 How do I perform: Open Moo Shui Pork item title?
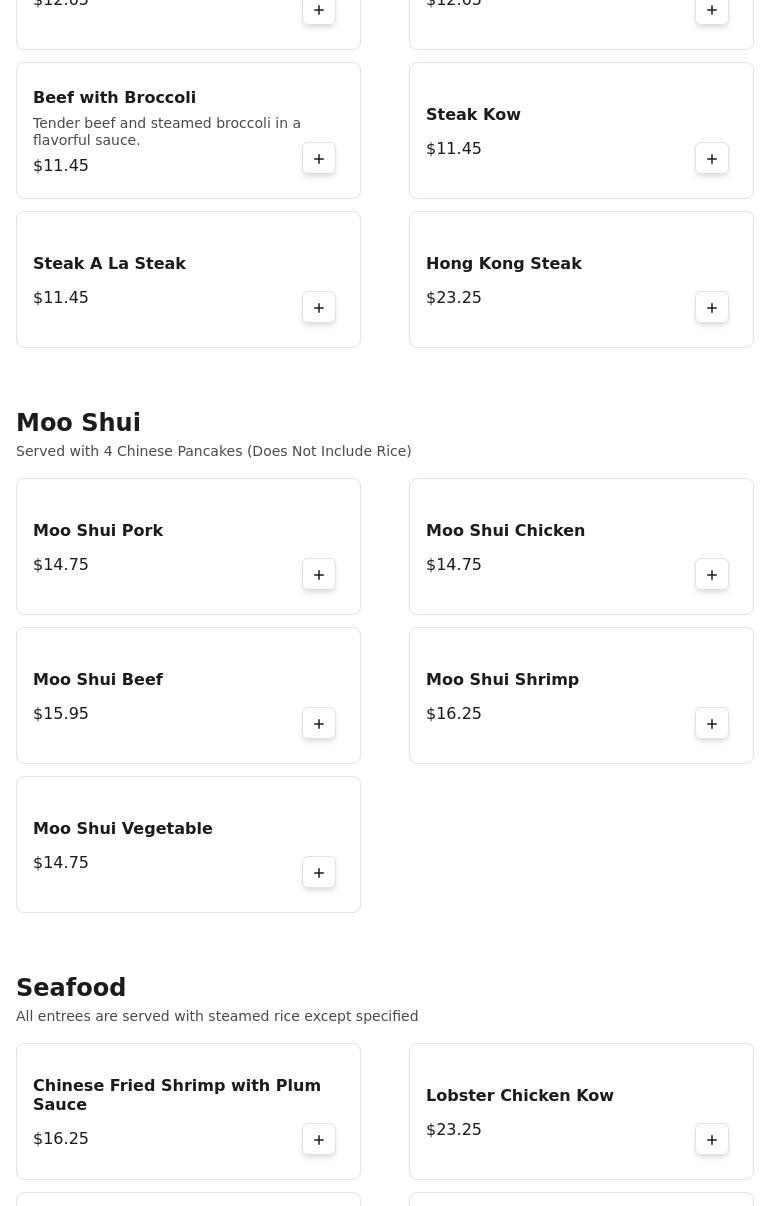pos(98,531)
